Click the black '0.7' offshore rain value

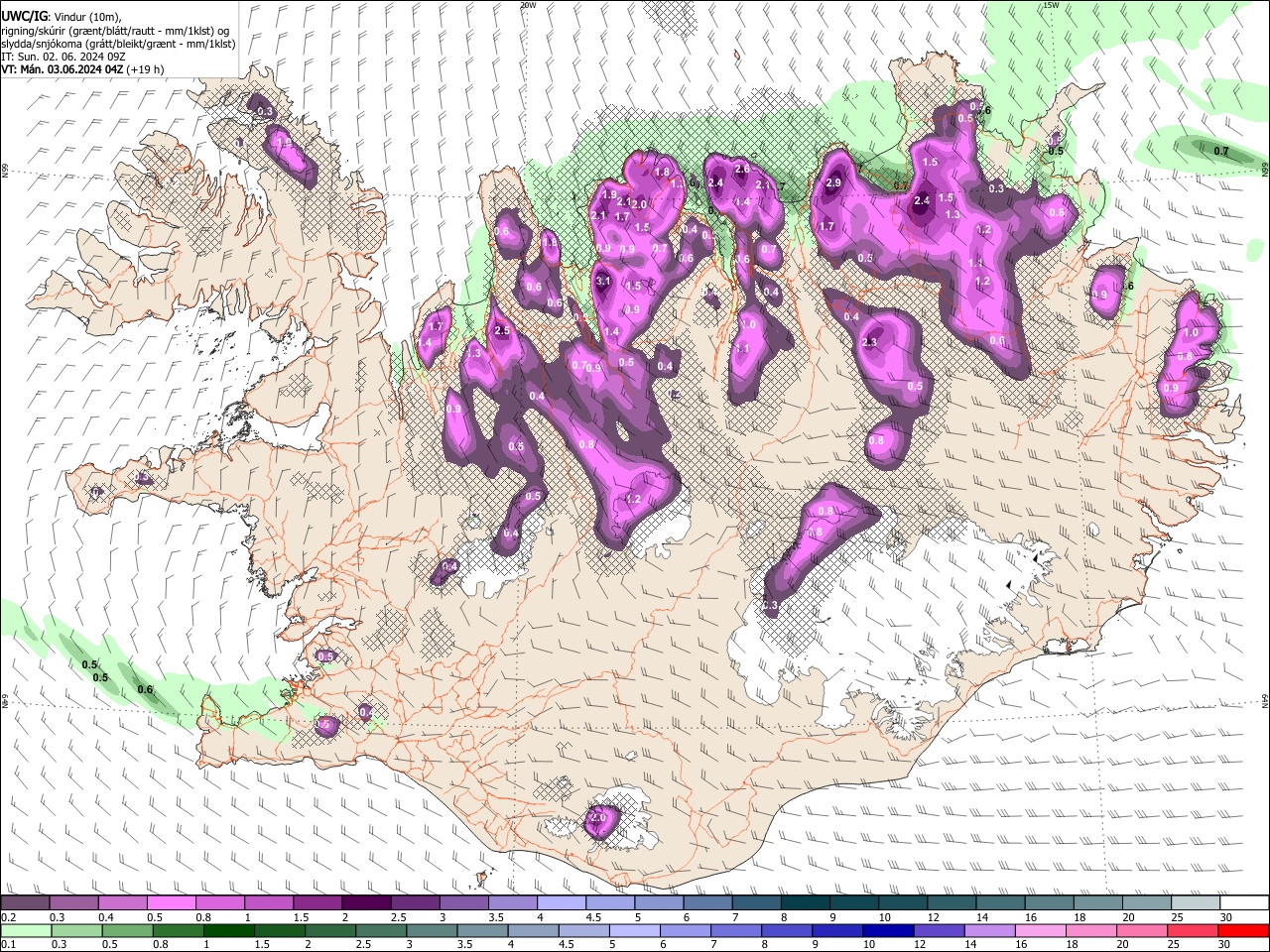coord(1222,152)
